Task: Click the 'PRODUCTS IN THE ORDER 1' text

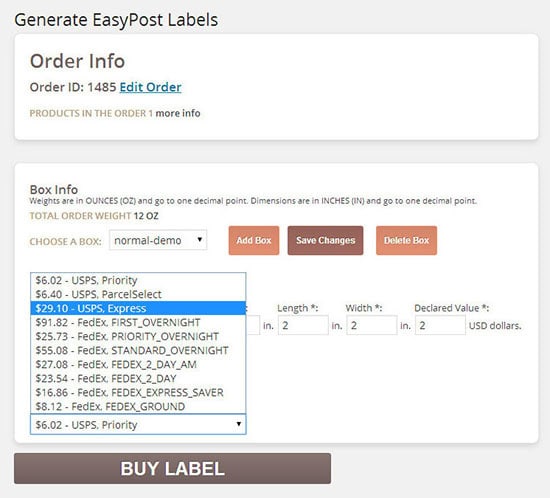Action: click(91, 113)
